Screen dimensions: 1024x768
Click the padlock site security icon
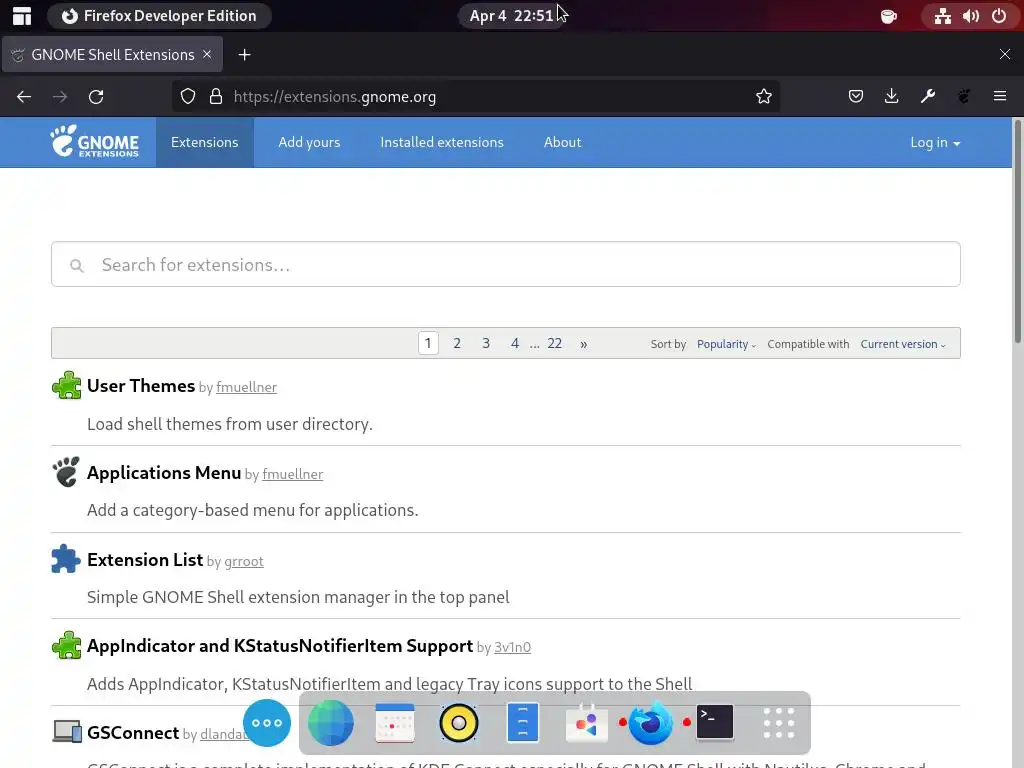tap(216, 97)
